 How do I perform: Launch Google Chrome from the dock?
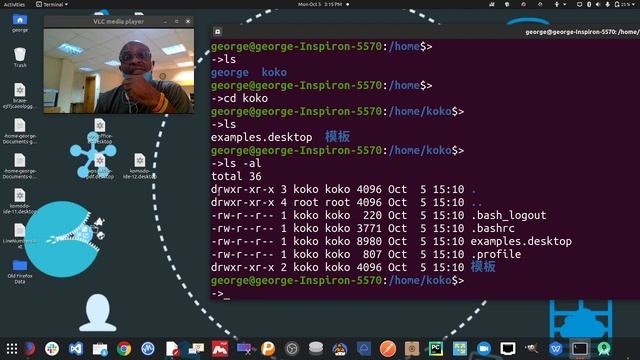point(124,349)
